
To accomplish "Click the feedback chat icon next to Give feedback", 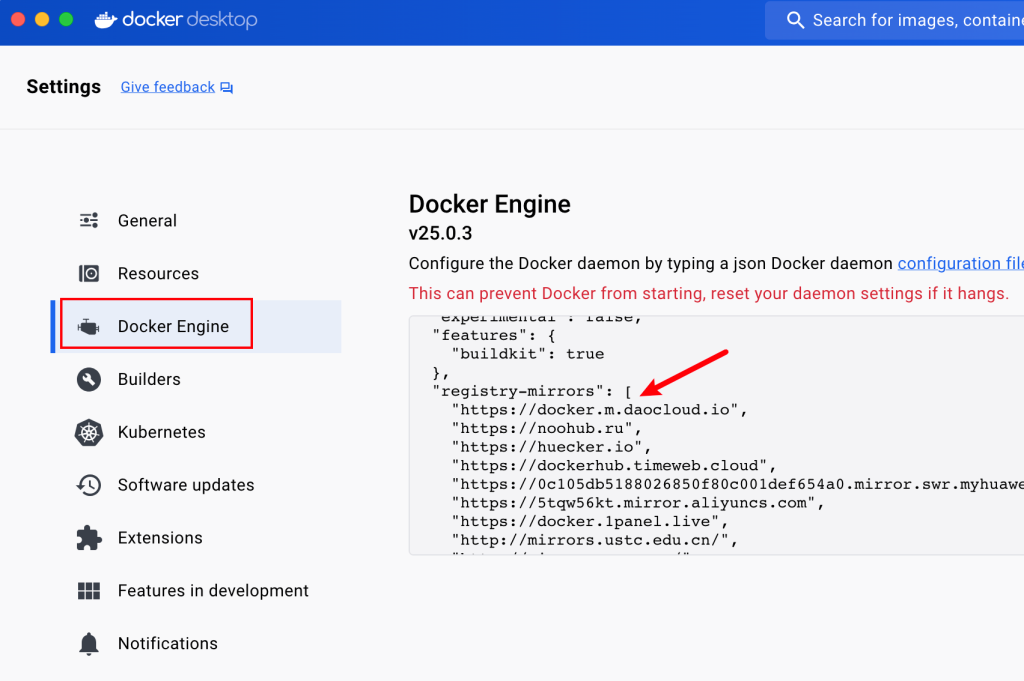I will [227, 87].
